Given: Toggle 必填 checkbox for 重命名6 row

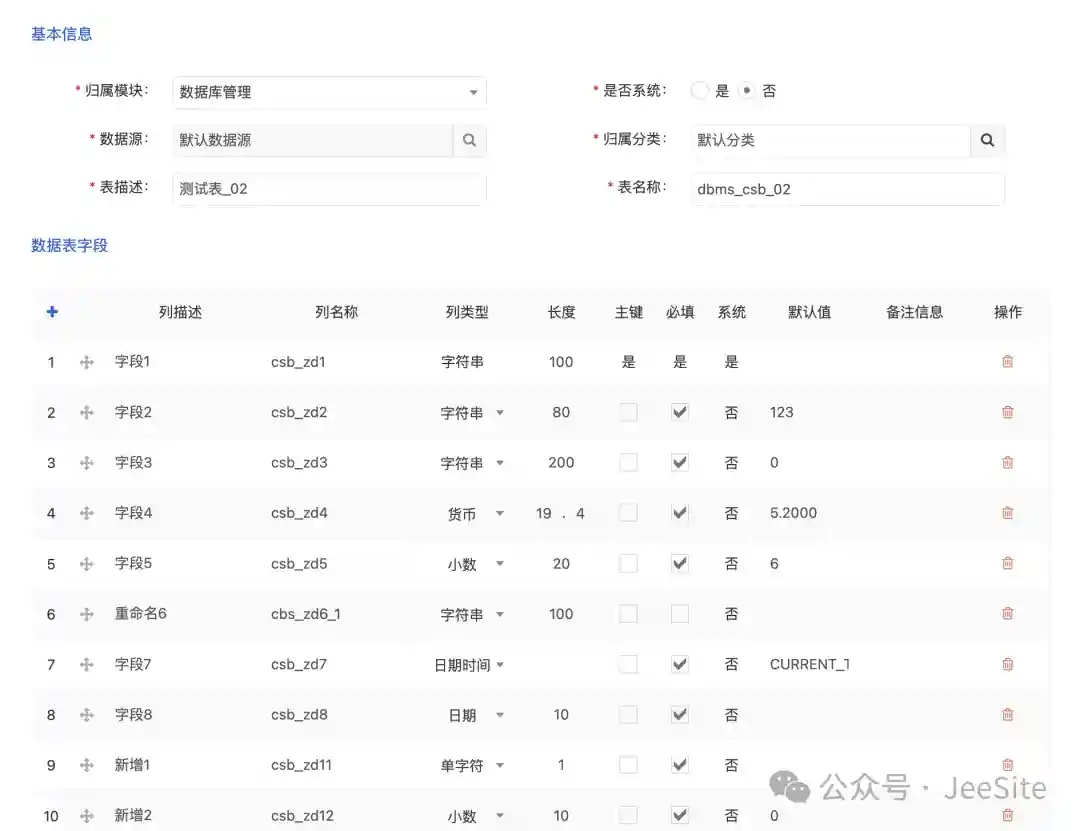Looking at the screenshot, I should click(x=680, y=614).
